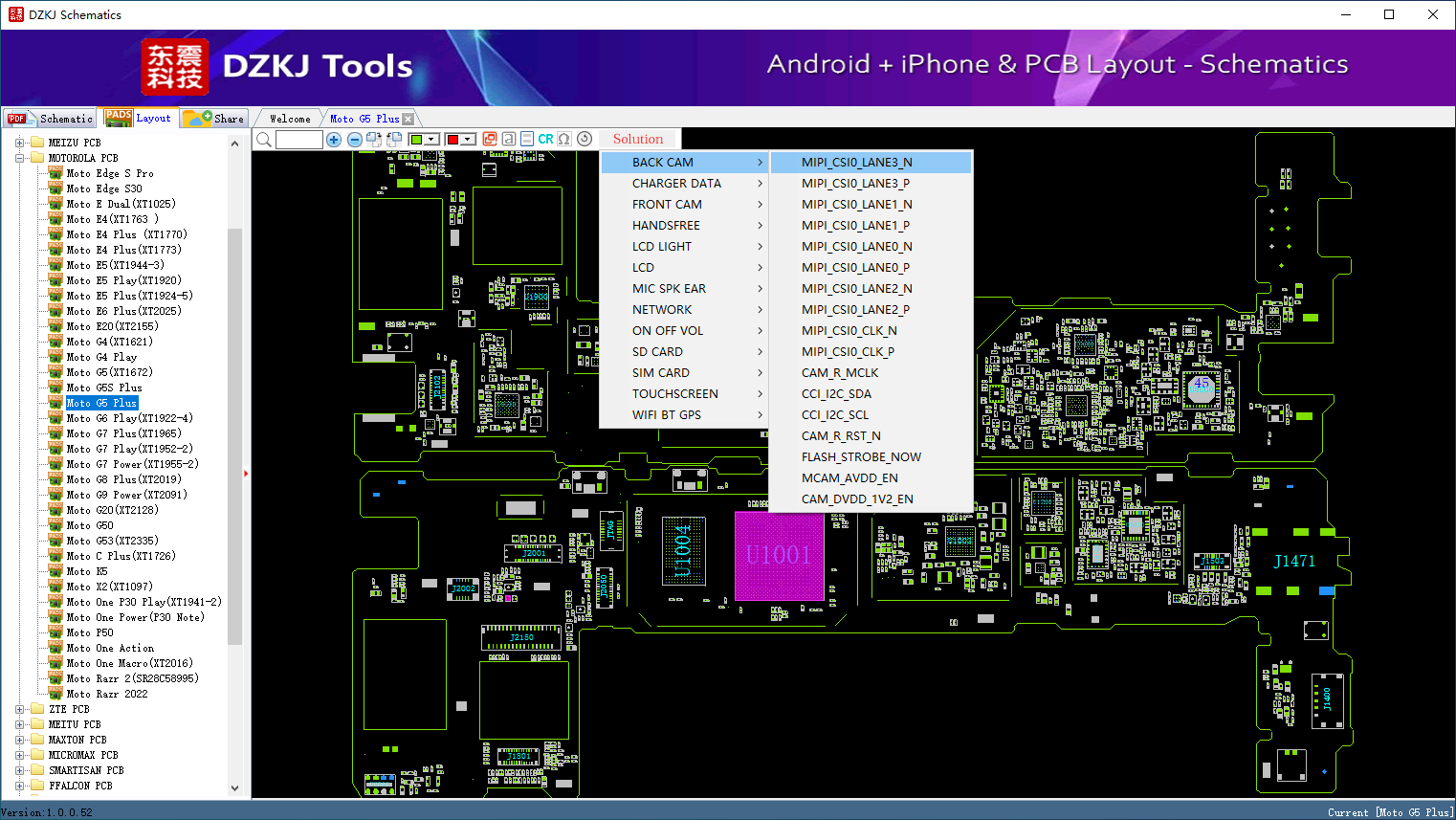Expand the SMARTISAN PCB tree node
1456x820 pixels.
coord(20,770)
